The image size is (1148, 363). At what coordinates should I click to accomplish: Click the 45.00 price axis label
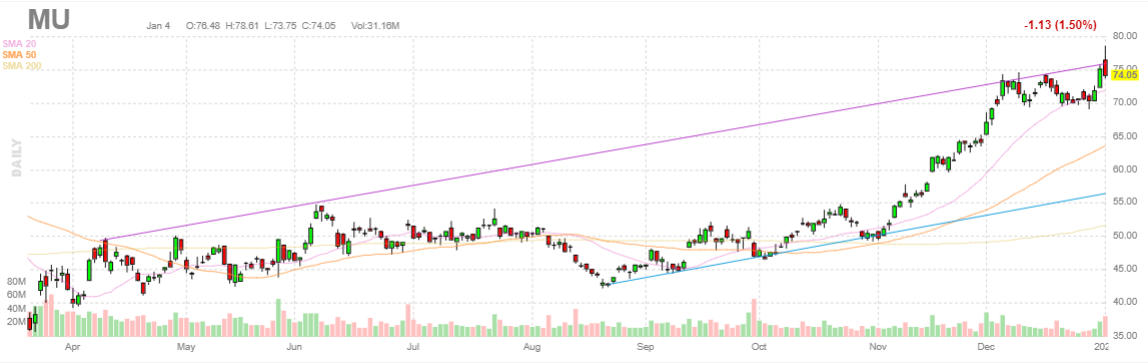click(x=1125, y=269)
